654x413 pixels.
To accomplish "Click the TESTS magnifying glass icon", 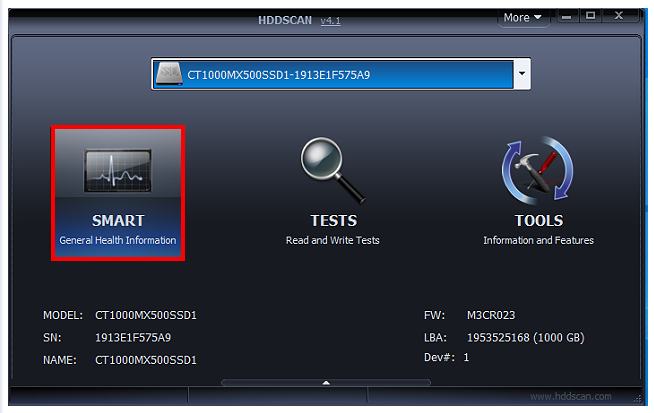I will tap(333, 170).
